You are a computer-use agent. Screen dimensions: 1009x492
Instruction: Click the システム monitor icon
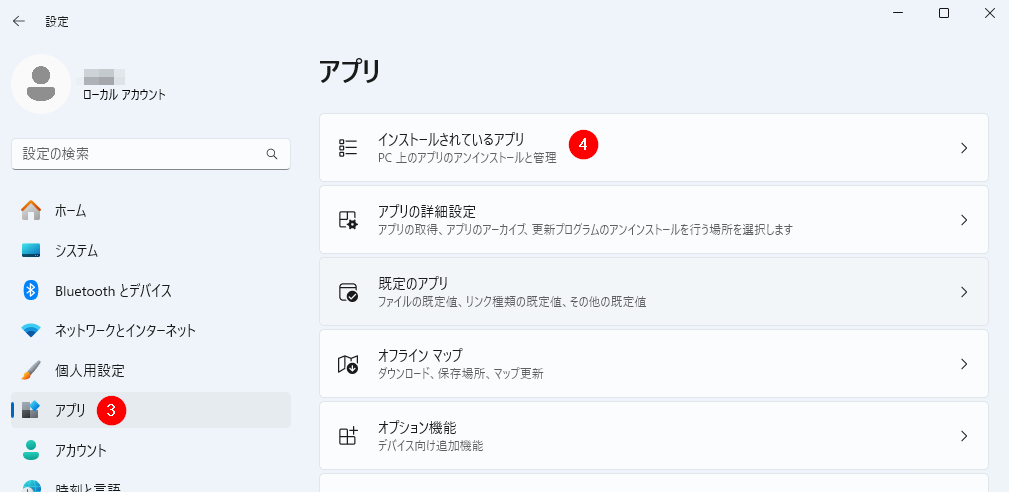click(31, 251)
